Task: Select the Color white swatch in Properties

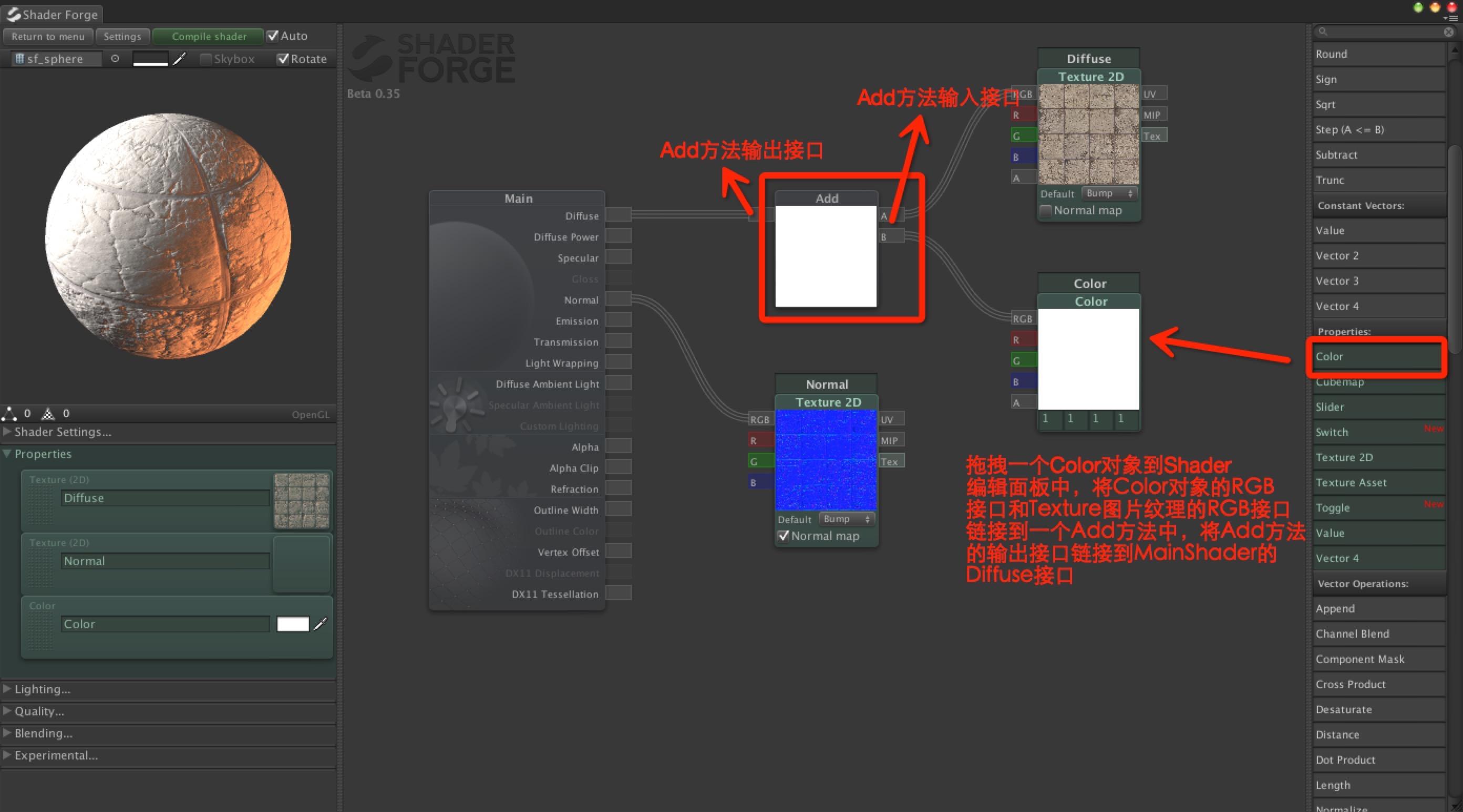Action: (294, 623)
